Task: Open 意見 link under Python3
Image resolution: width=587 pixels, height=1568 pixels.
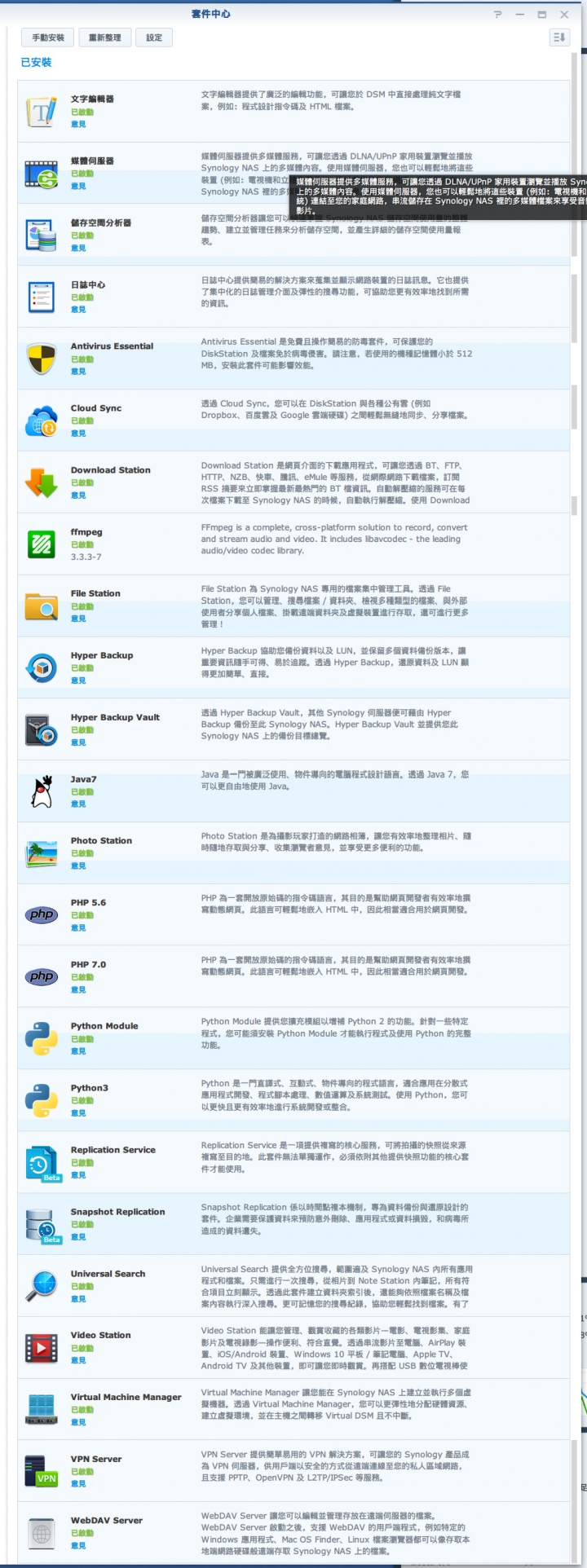Action: pyautogui.click(x=78, y=1113)
